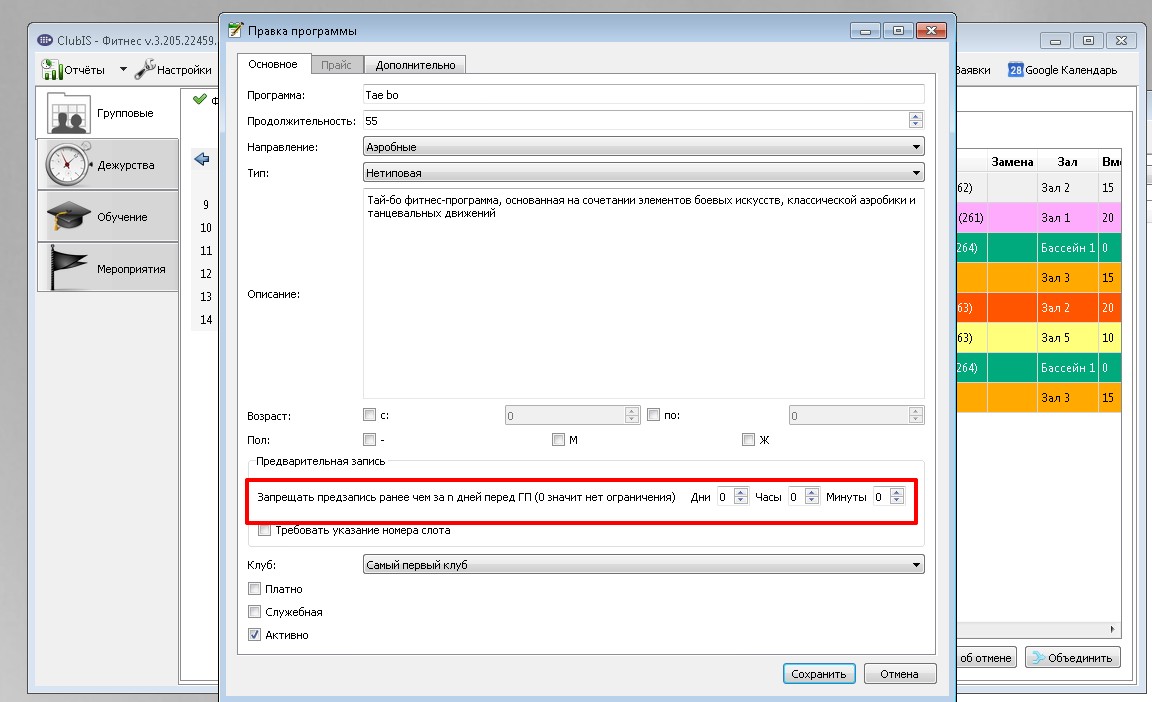Switch to the Основное tab

tap(273, 64)
